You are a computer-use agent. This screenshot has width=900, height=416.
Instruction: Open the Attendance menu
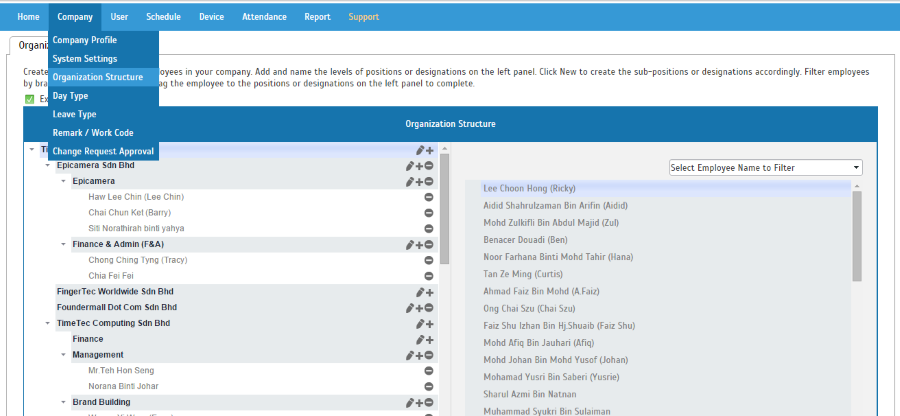[x=265, y=17]
